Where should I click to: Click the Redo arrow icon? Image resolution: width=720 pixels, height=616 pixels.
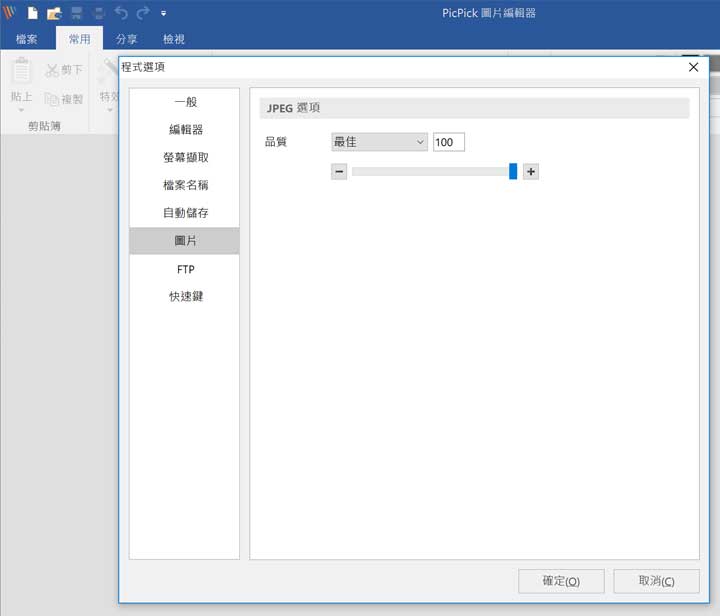tap(143, 13)
